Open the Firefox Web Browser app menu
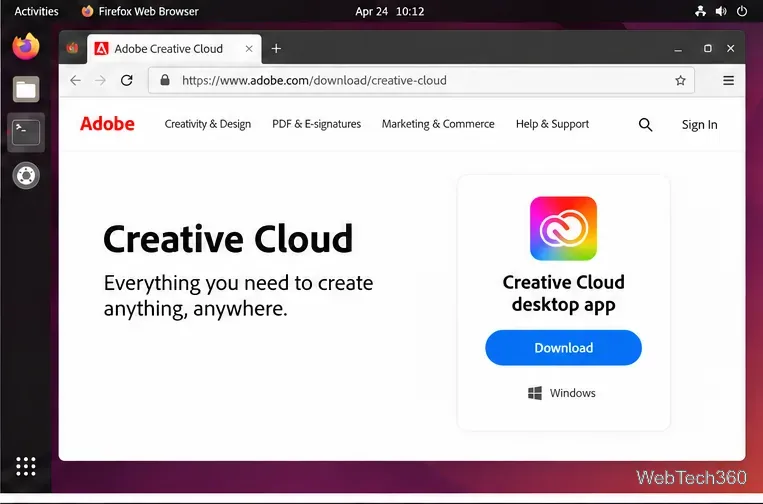 [140, 11]
